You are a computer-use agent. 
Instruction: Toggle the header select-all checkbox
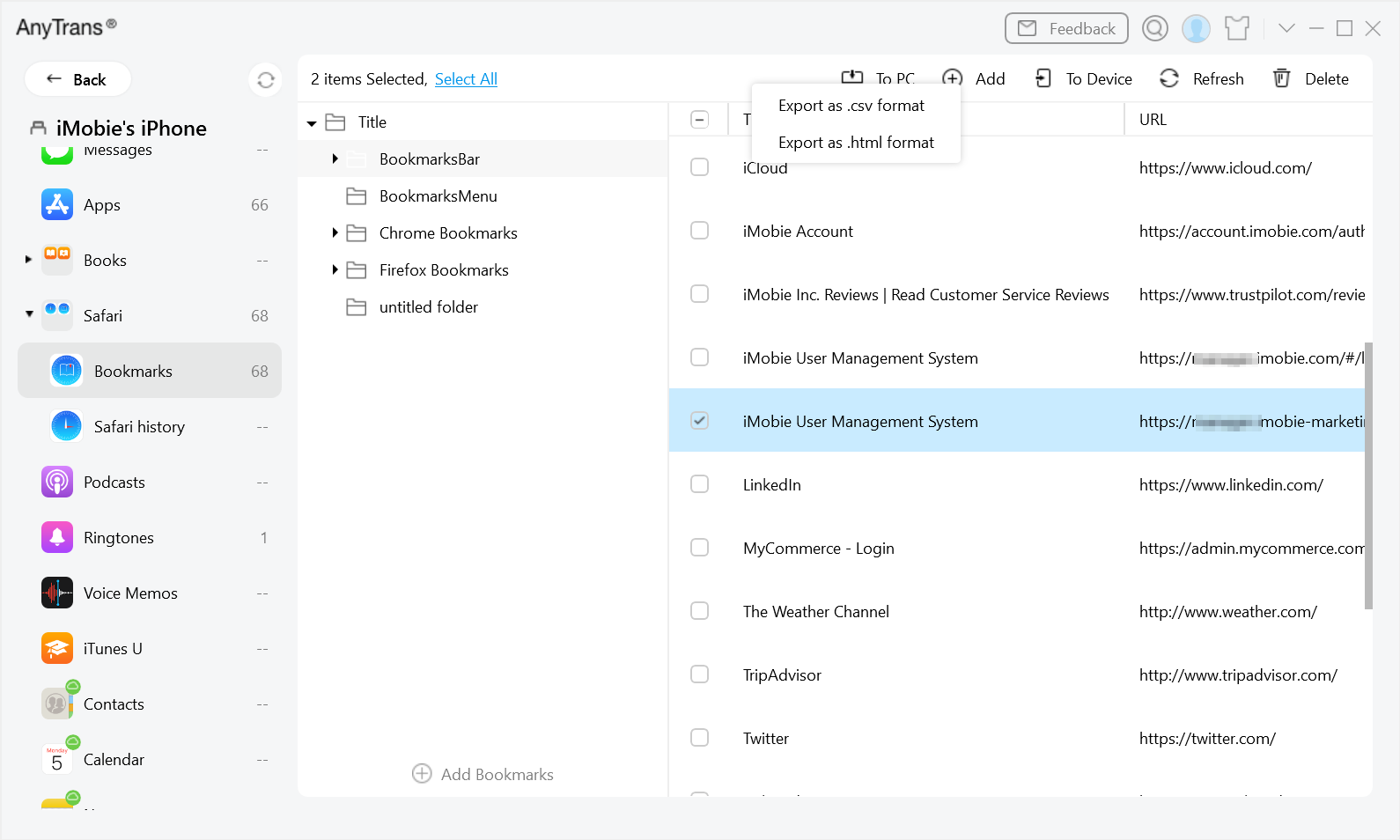coord(700,120)
